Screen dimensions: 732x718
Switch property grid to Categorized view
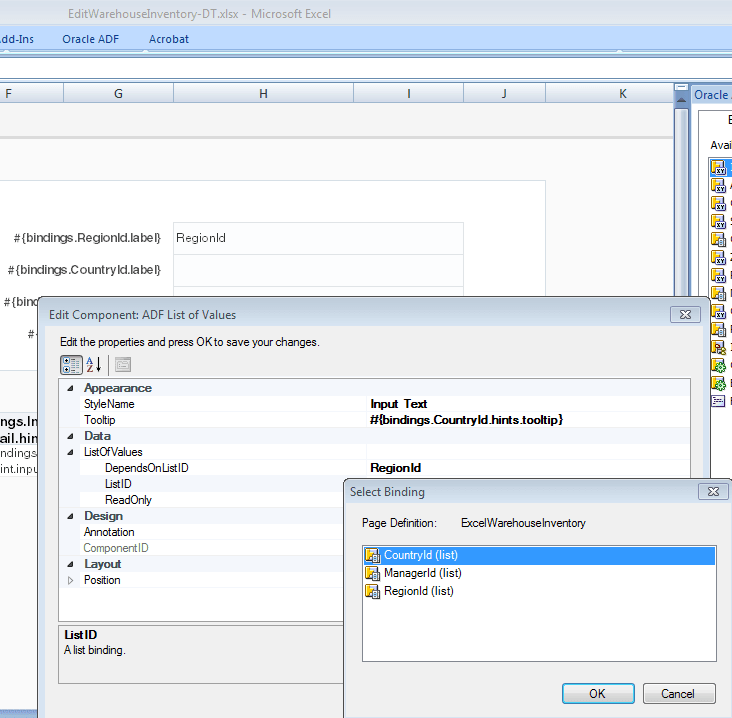coord(71,365)
